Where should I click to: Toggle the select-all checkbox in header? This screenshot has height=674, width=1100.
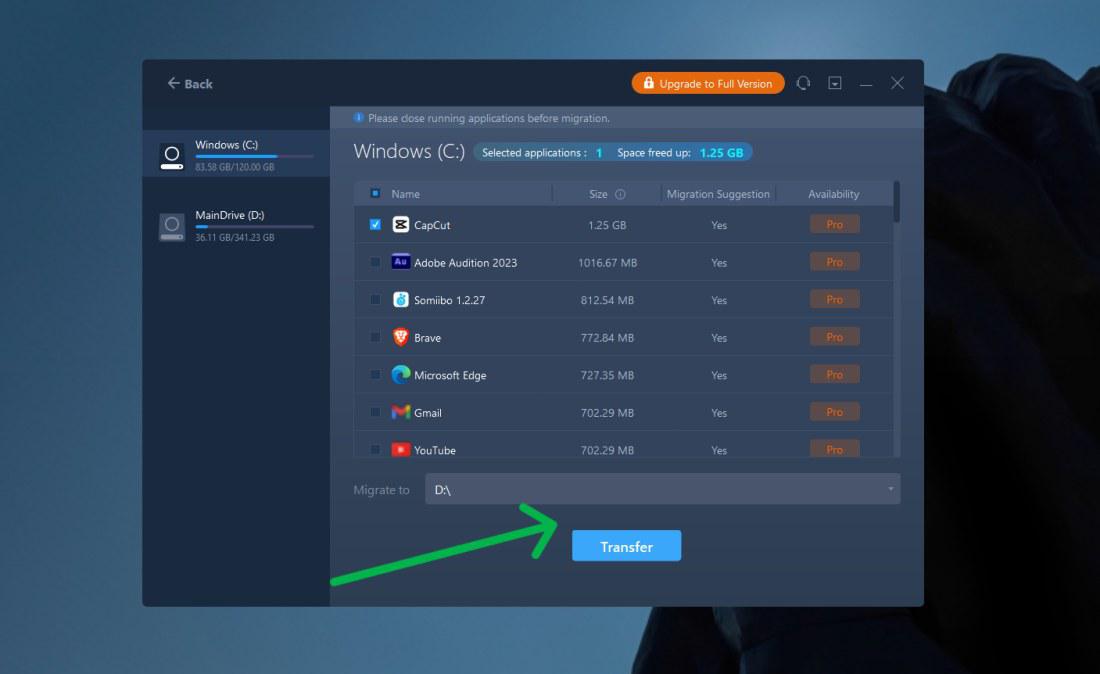point(375,193)
